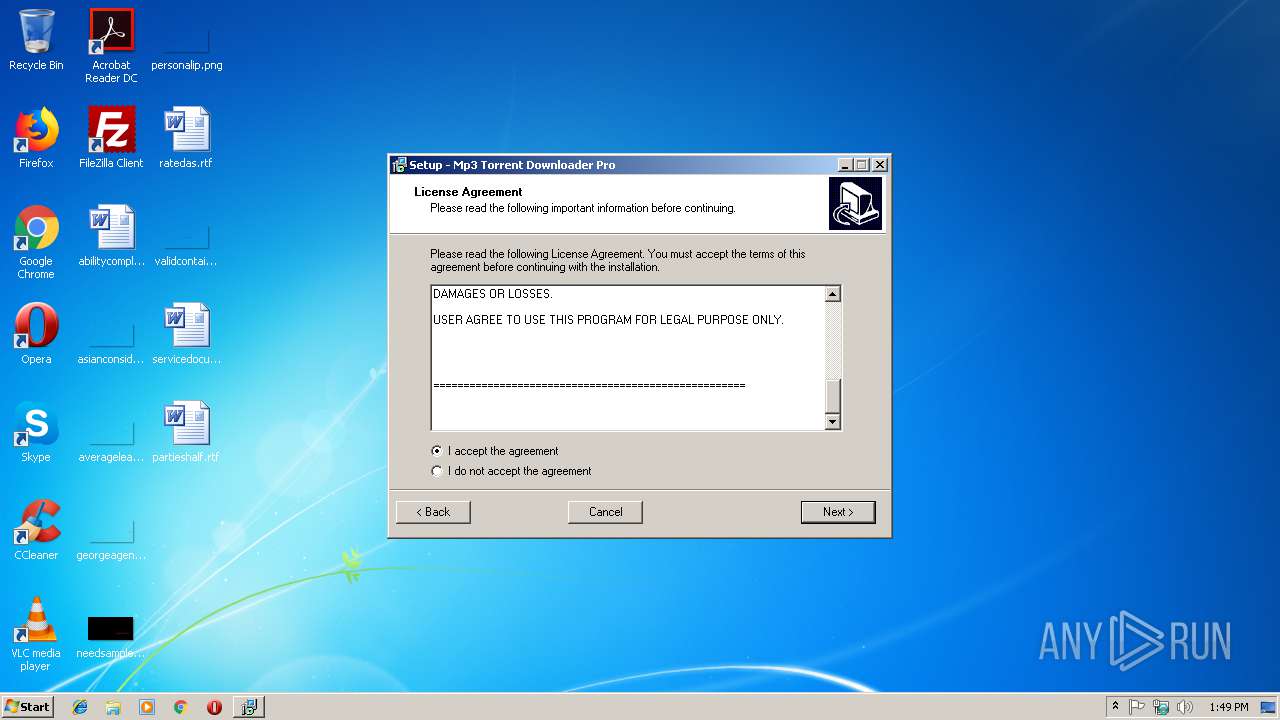
Task: Launch Skype from the desktop
Action: 36,432
